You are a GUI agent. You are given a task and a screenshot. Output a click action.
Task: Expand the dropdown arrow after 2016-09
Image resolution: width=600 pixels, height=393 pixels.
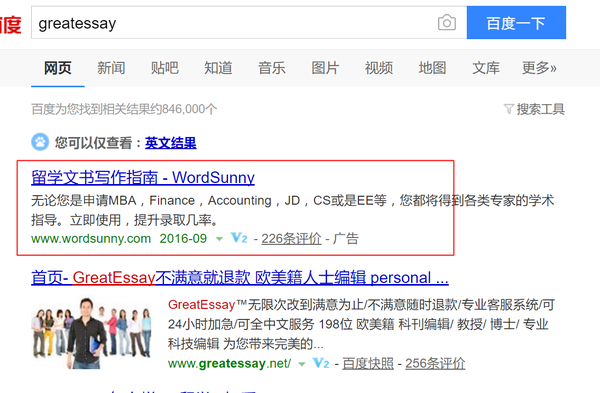point(219,239)
